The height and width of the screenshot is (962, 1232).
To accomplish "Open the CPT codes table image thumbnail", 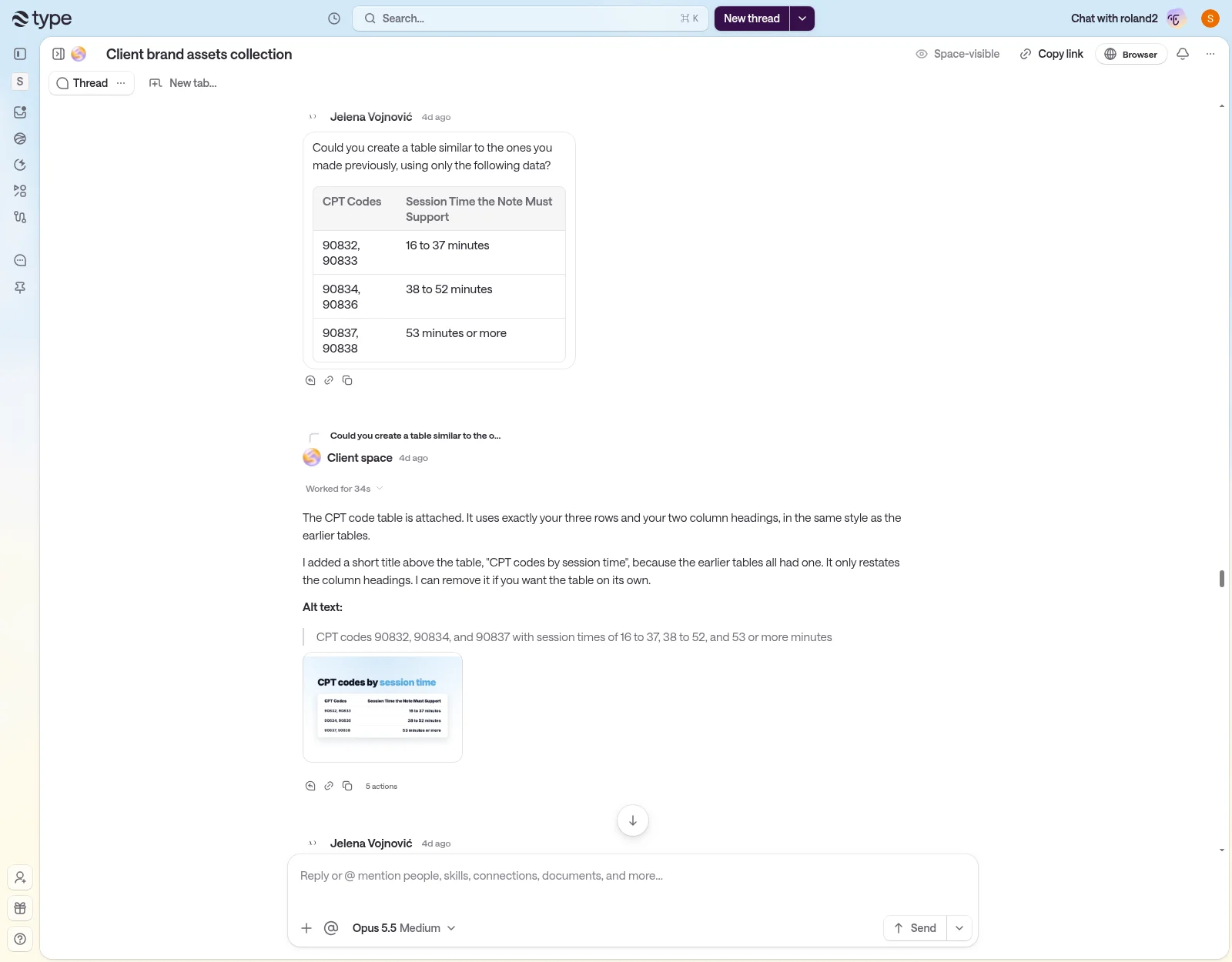I will [383, 707].
